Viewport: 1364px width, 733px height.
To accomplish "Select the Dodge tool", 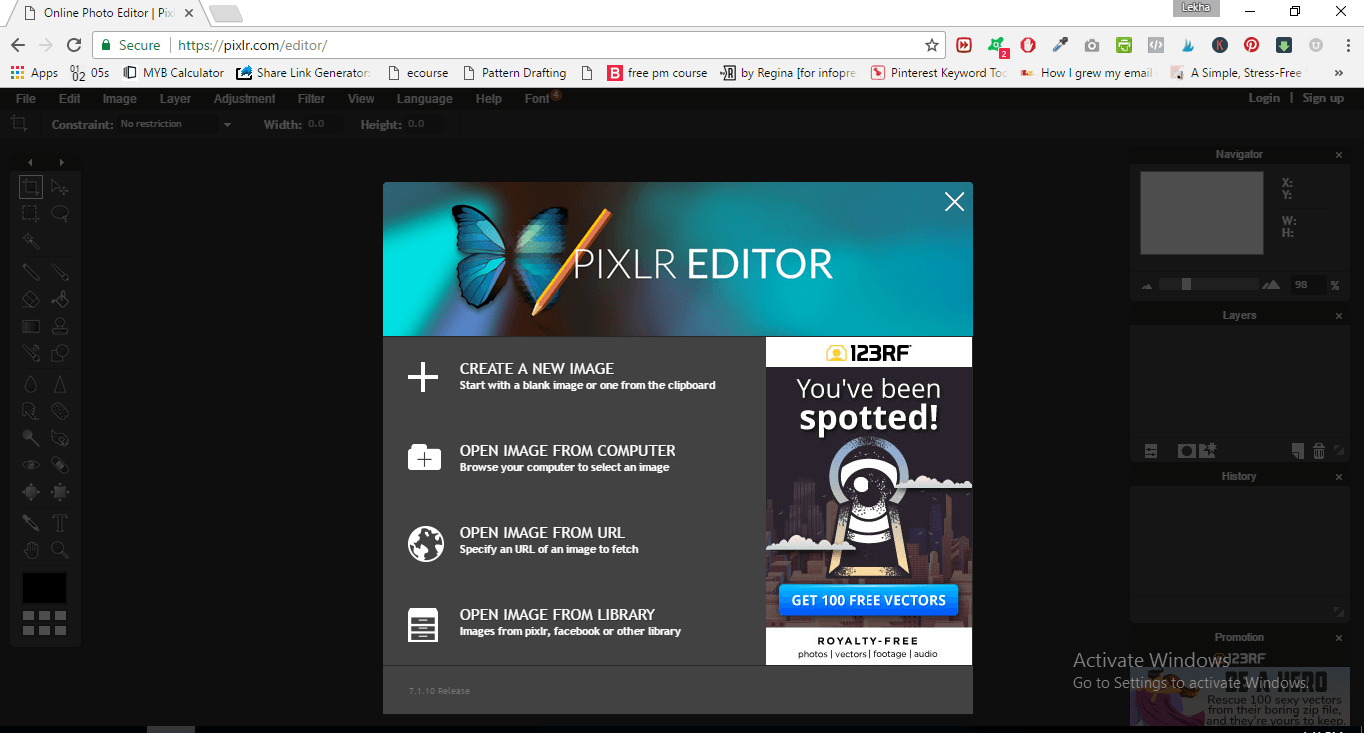I will click(31, 438).
